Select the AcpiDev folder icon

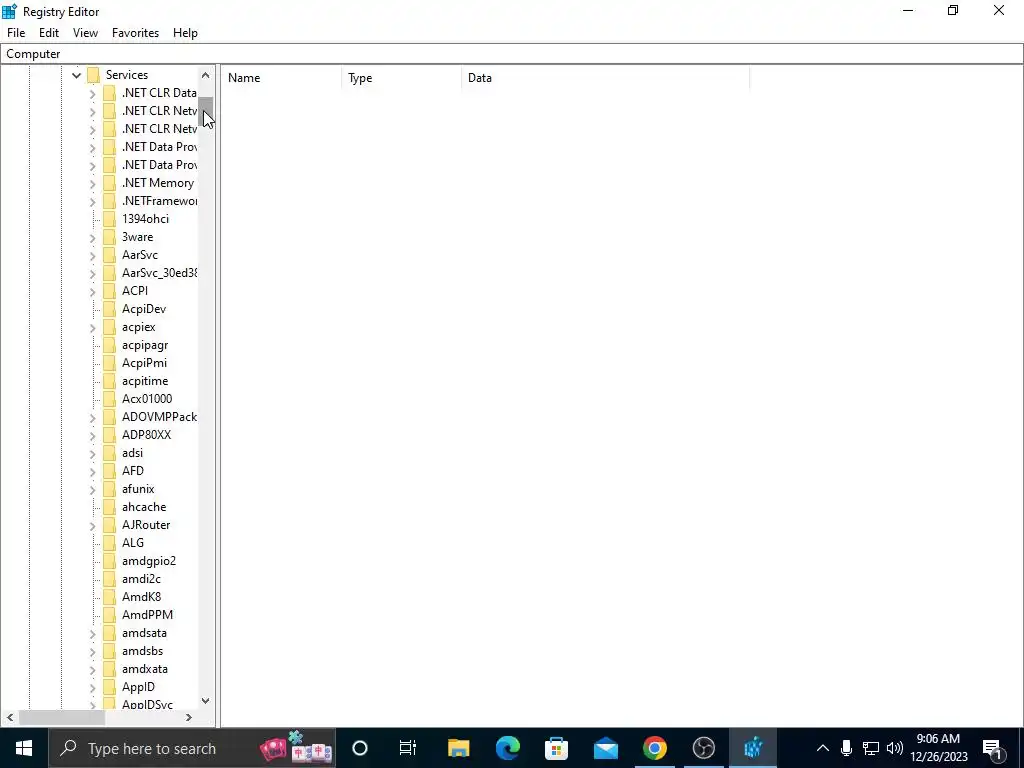(110, 309)
